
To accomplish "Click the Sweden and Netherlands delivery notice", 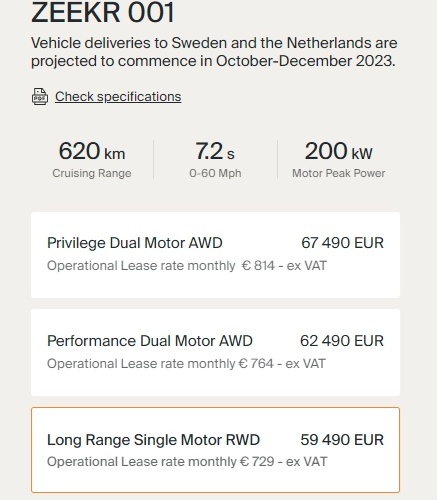I will click(214, 52).
